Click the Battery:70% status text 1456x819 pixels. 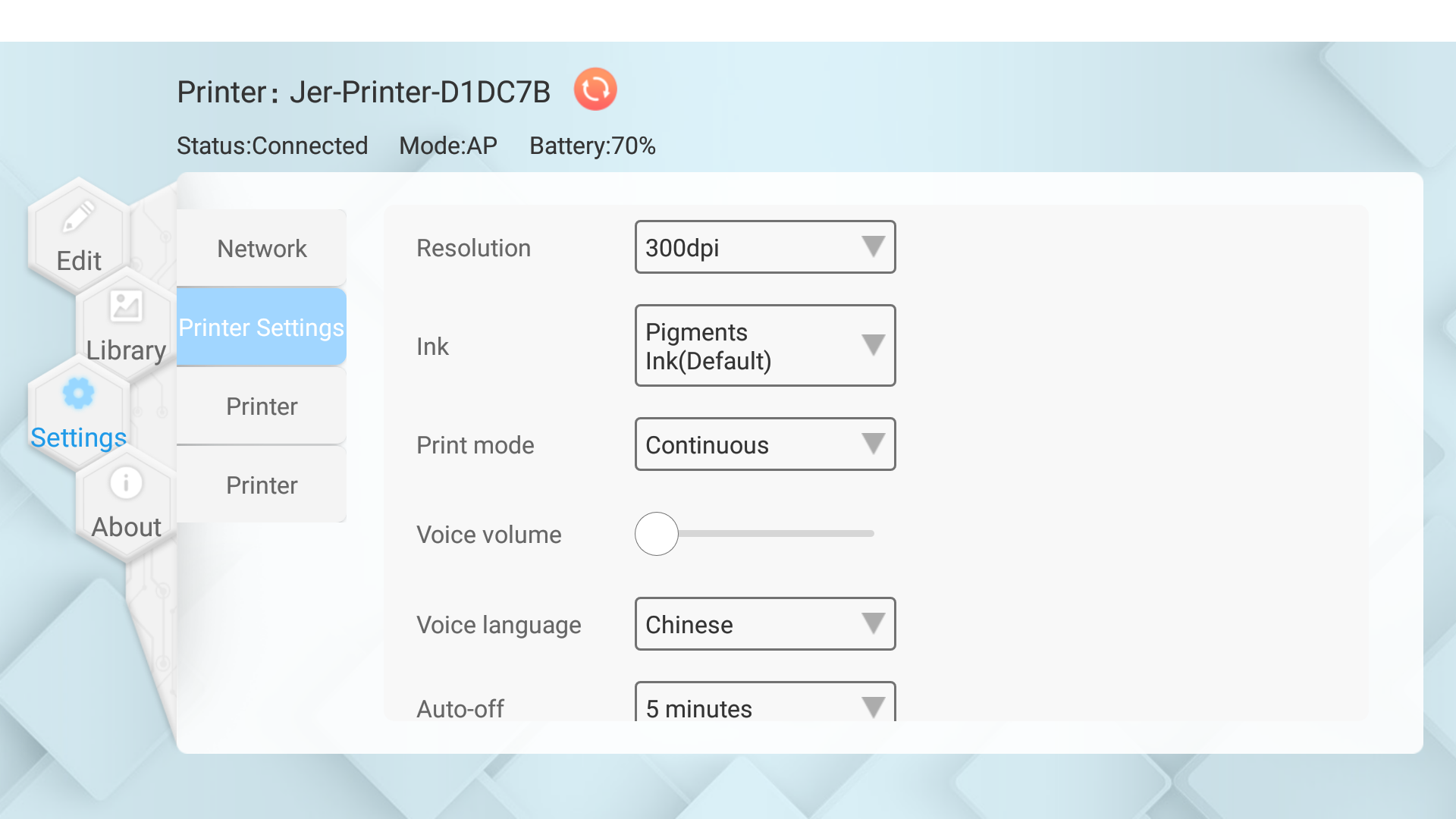click(x=592, y=146)
